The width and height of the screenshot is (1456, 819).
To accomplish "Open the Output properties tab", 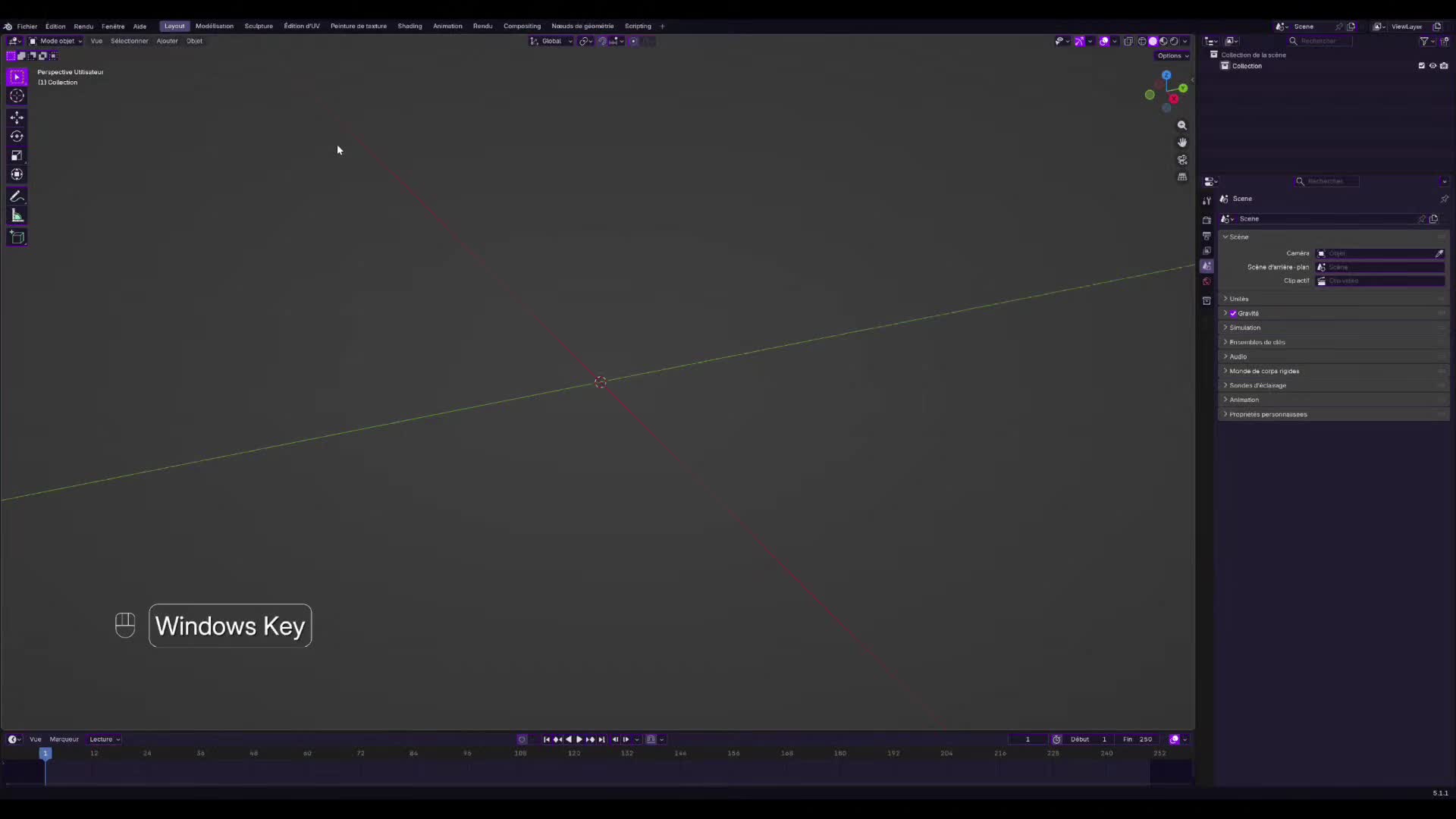I will 1207,236.
